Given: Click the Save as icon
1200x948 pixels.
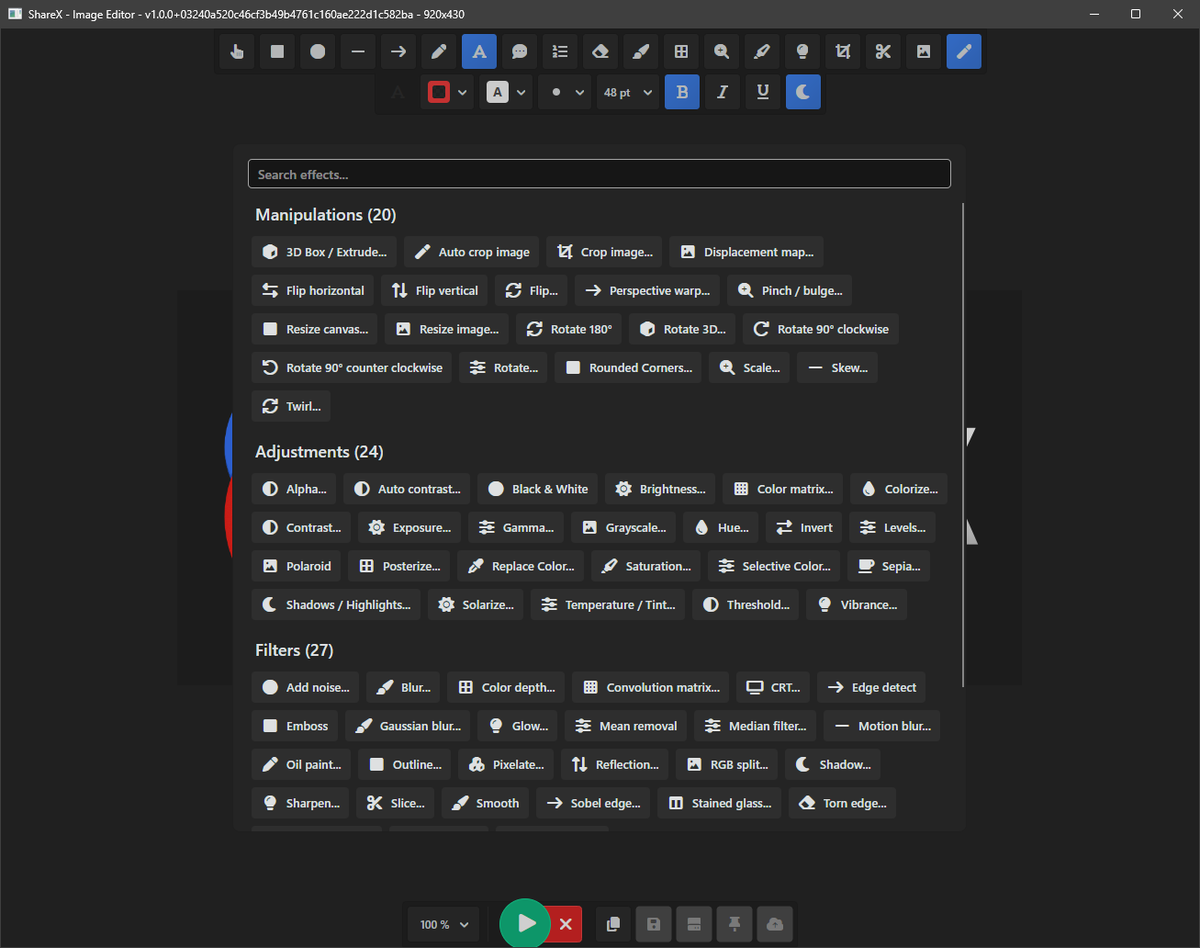Looking at the screenshot, I should [694, 924].
